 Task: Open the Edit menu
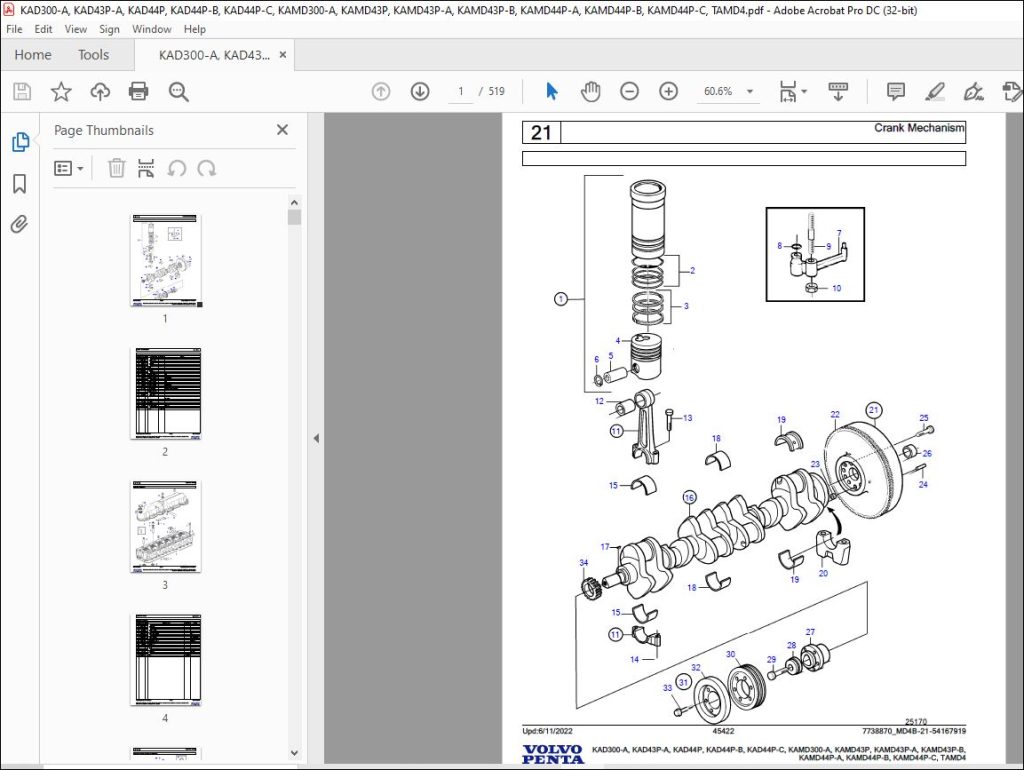click(x=43, y=29)
